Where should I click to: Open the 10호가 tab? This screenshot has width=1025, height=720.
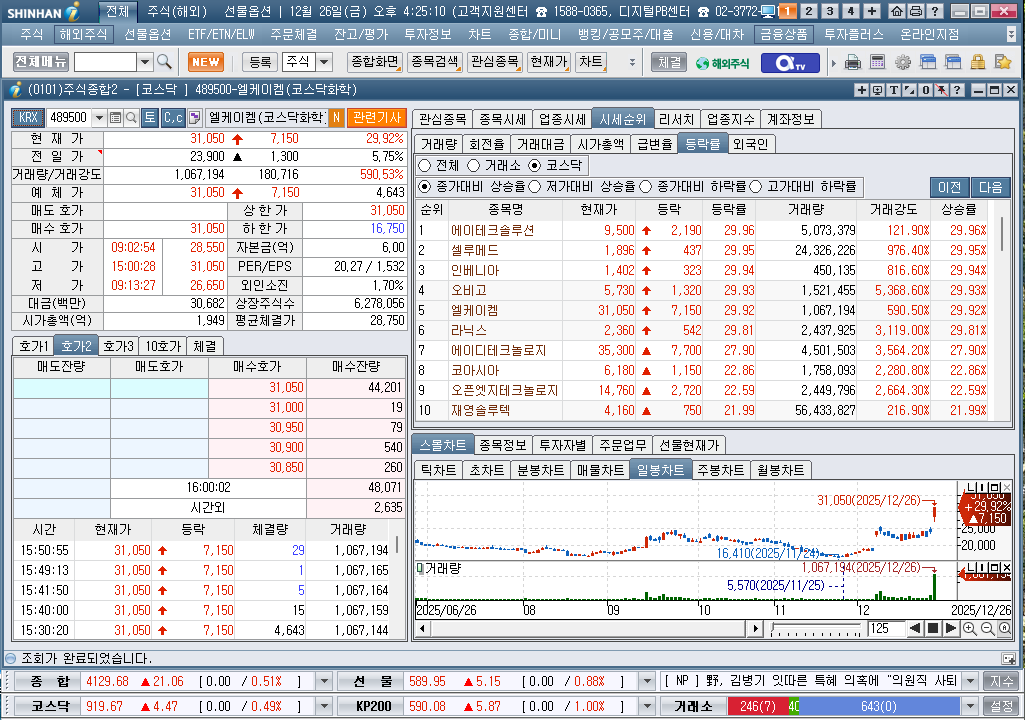[162, 346]
